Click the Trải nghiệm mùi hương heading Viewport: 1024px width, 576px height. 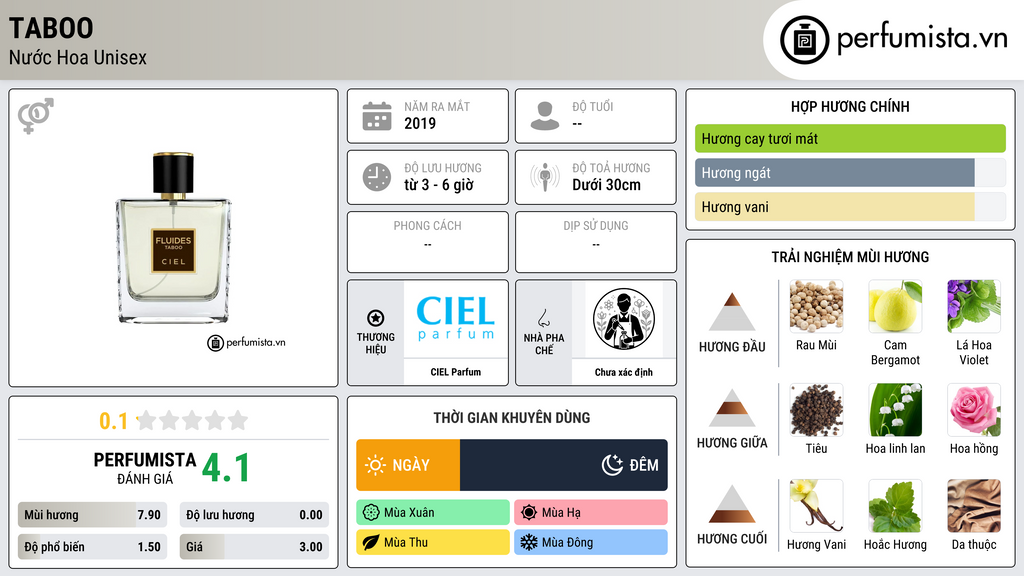point(850,257)
